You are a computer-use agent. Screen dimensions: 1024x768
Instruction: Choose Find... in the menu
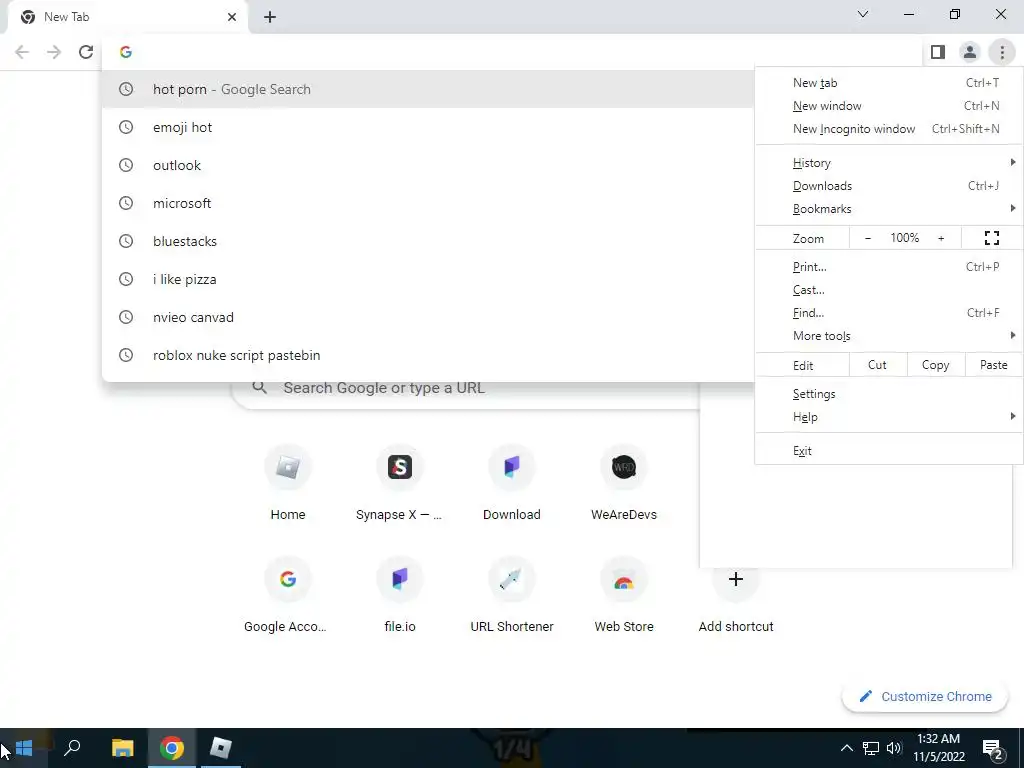889,313
